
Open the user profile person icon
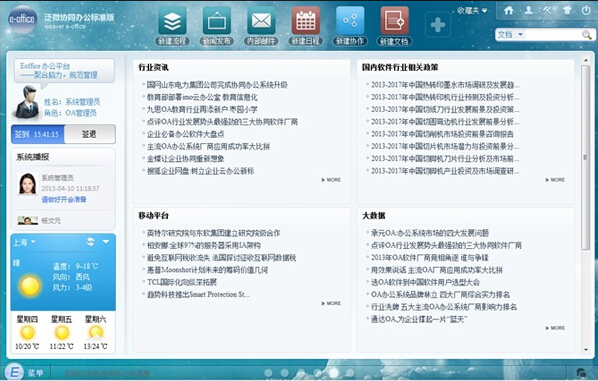(x=528, y=10)
